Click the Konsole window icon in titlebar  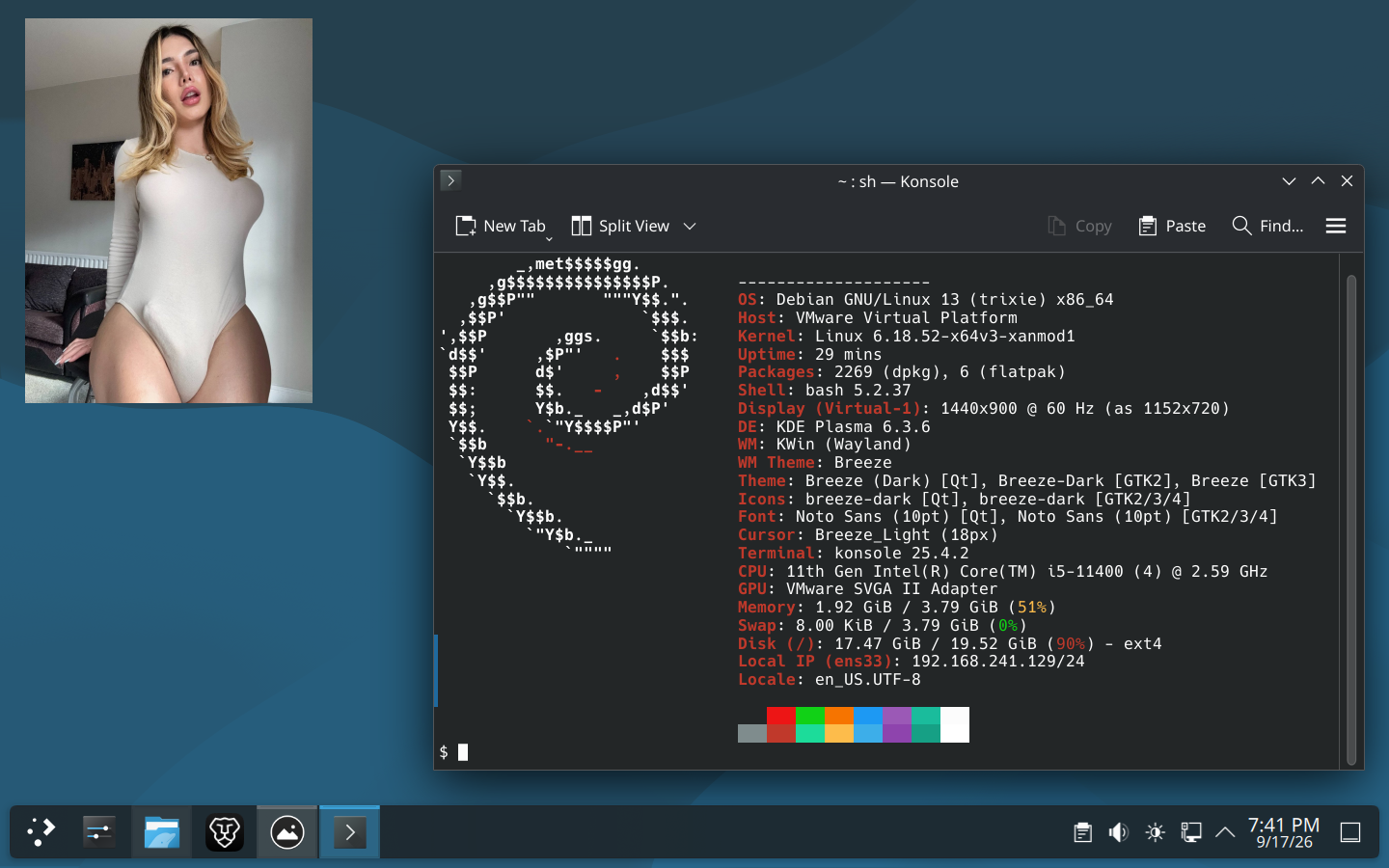450,180
